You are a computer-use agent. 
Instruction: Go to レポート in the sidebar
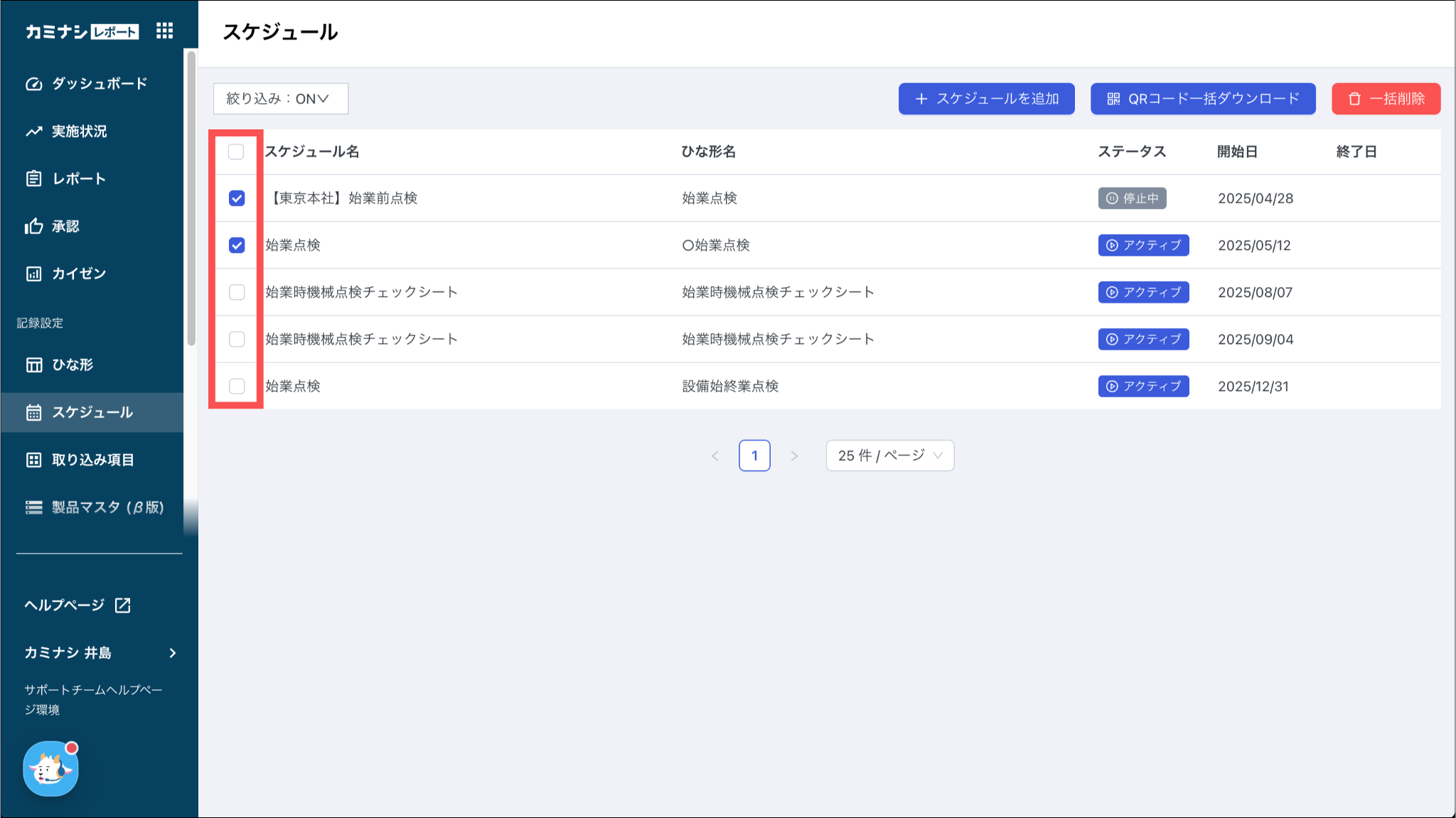[78, 178]
